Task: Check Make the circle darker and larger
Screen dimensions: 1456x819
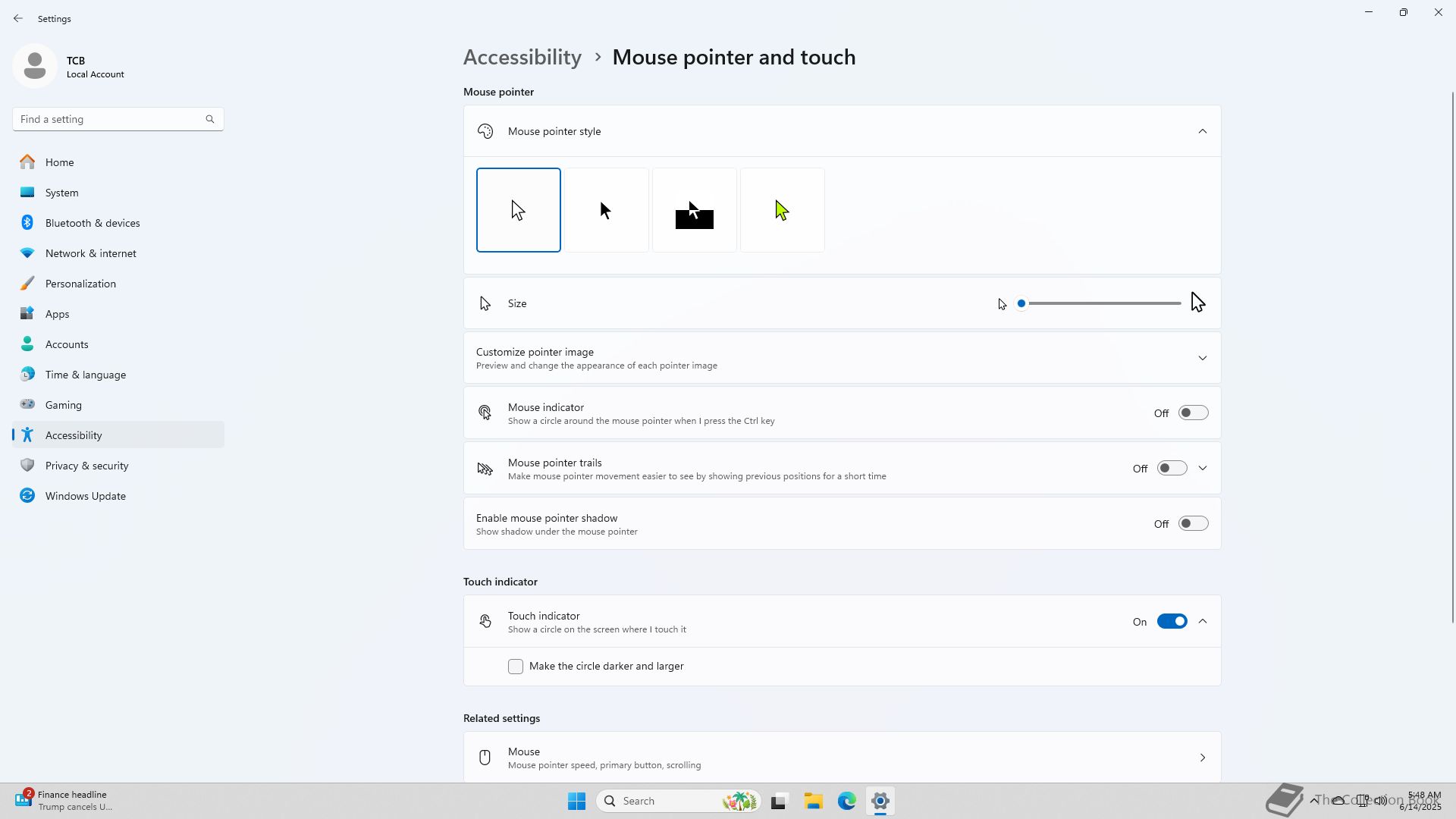Action: click(x=516, y=667)
